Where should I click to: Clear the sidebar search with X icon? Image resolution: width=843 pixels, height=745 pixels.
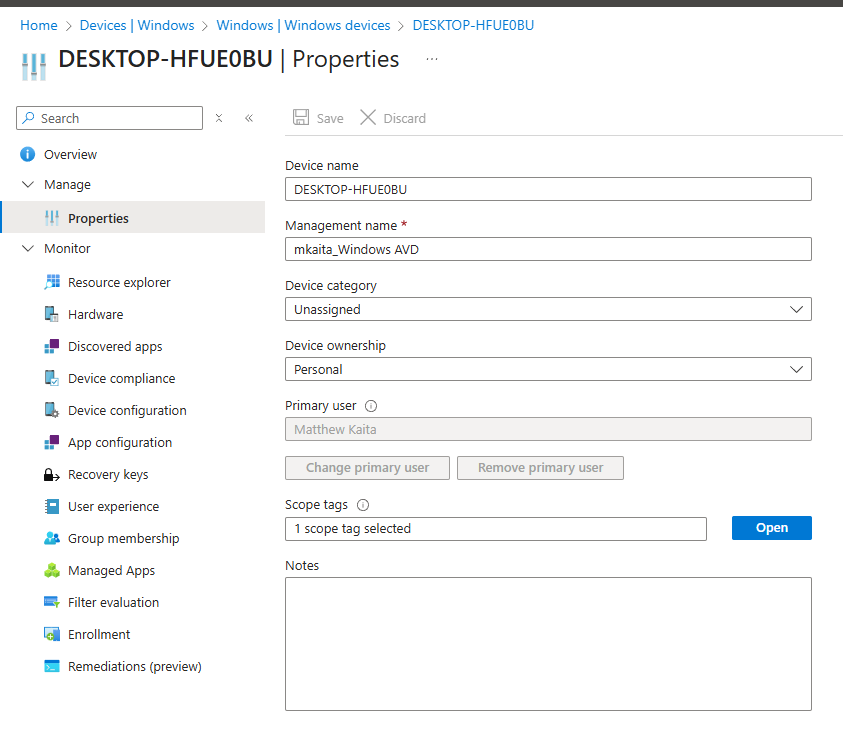tap(219, 118)
